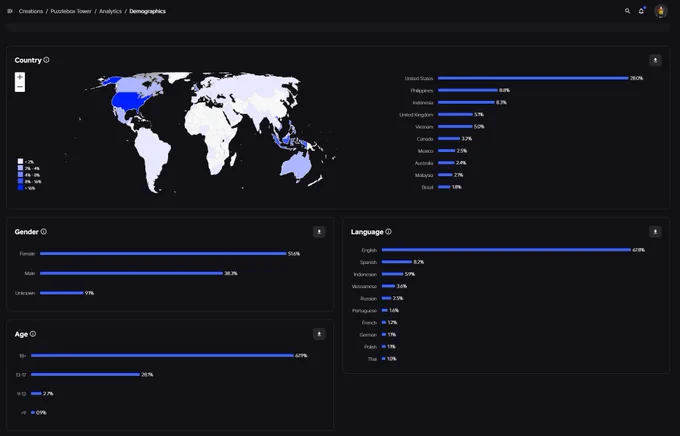Show Age info tooltip icon
The height and width of the screenshot is (436, 680).
(33, 334)
